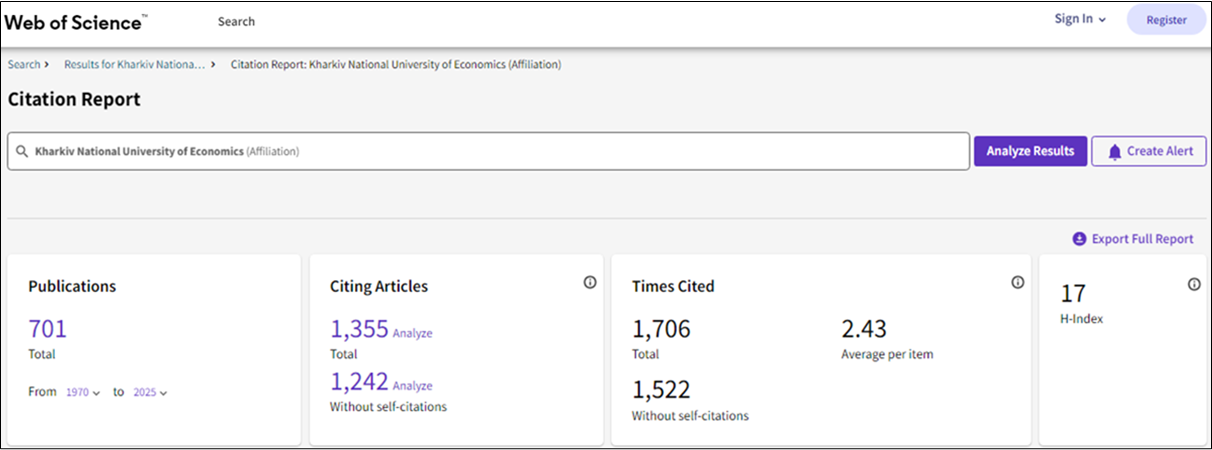Click the download icon beside Export Full Report
1212x450 pixels.
pos(1079,239)
